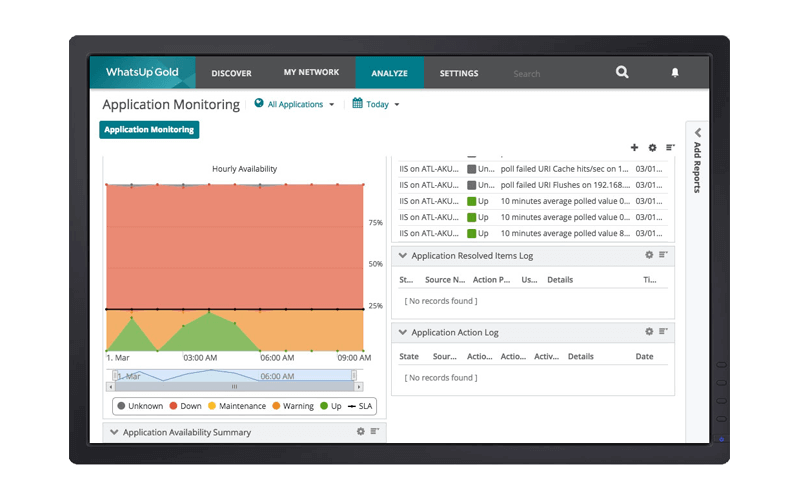Open dashboard menu lines icon
The width and height of the screenshot is (800, 500).
pyautogui.click(x=670, y=147)
